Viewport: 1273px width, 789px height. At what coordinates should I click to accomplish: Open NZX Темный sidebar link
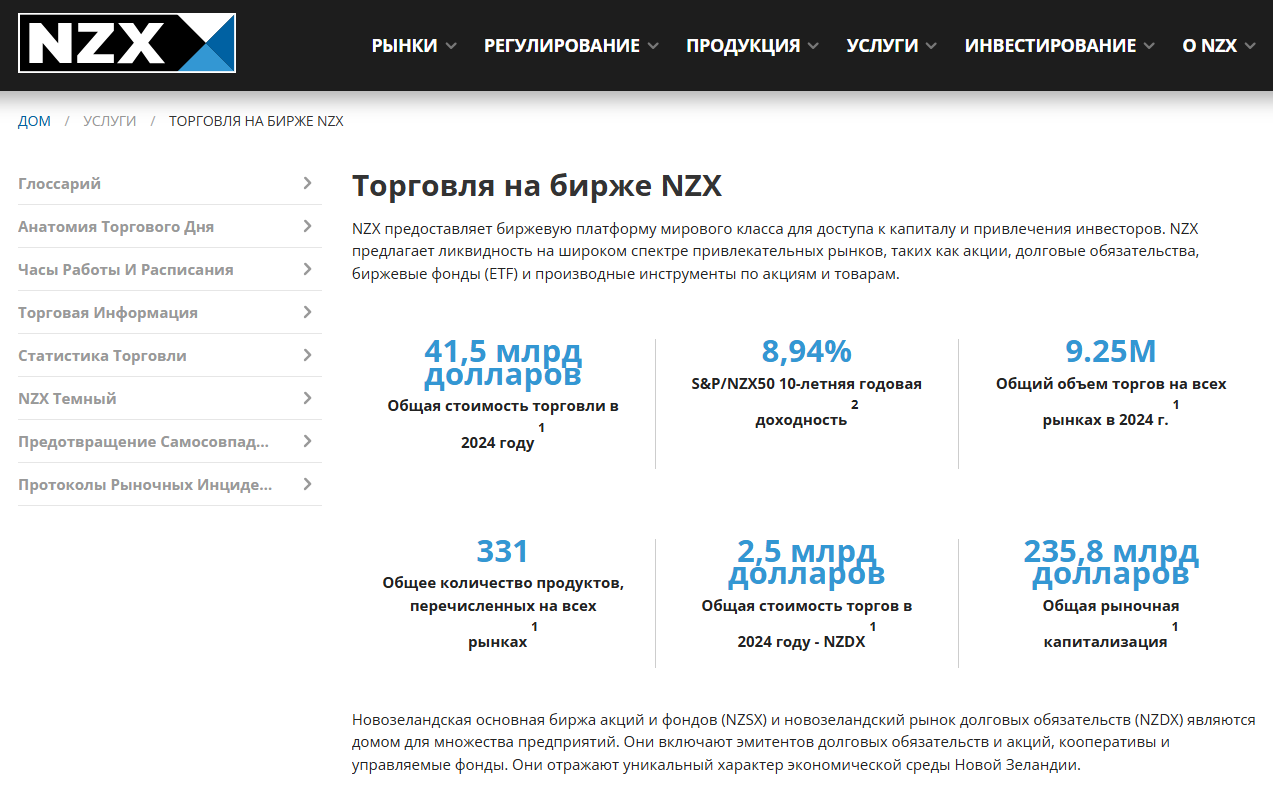tap(170, 398)
